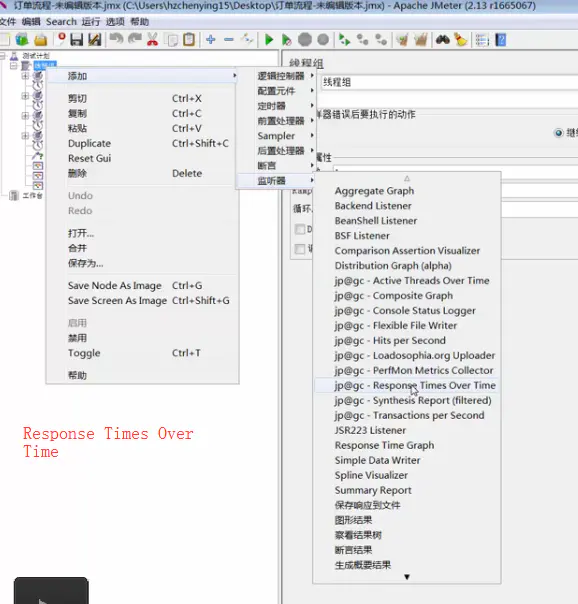Select jp@gc - Response Times Over Time
The height and width of the screenshot is (604, 578).
tap(407, 385)
